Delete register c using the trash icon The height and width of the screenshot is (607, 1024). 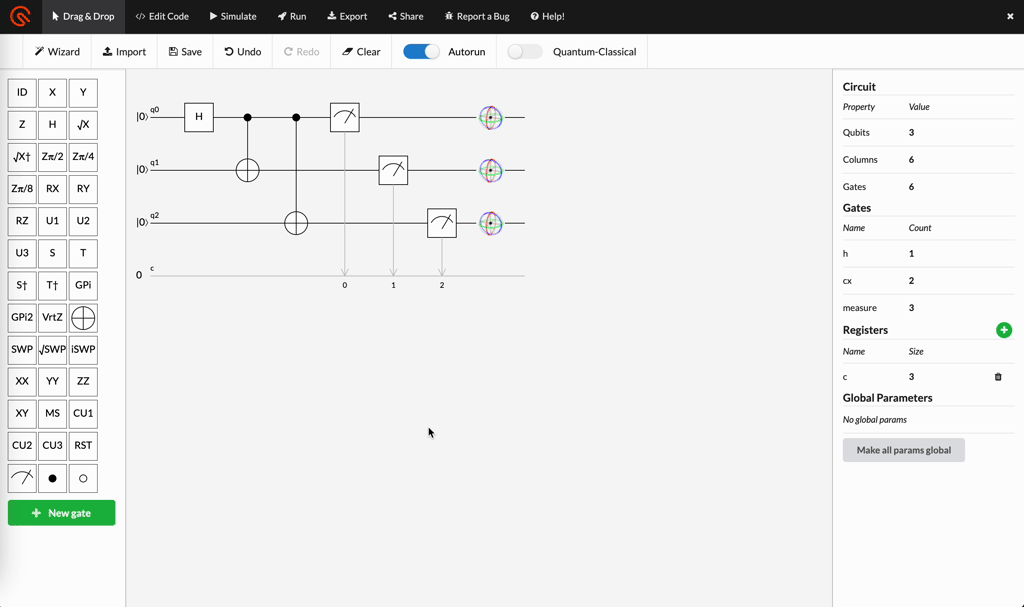click(x=997, y=376)
